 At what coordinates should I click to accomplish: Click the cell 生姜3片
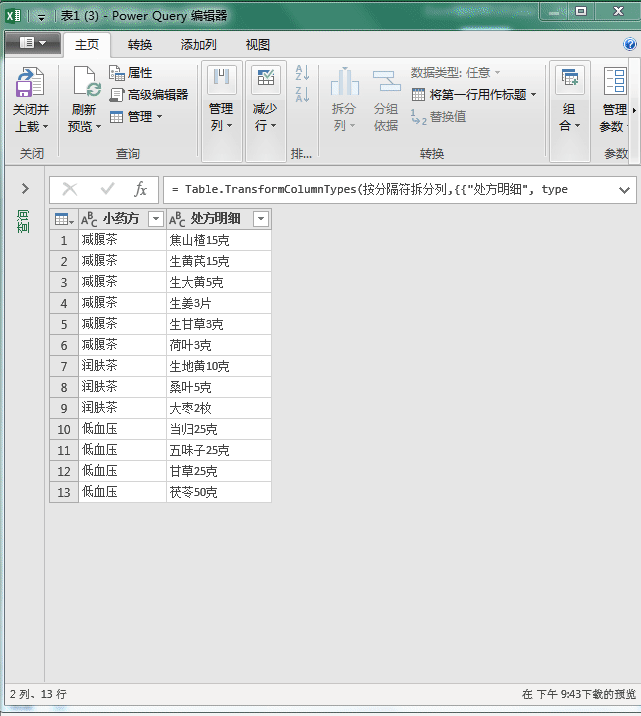(x=219, y=303)
